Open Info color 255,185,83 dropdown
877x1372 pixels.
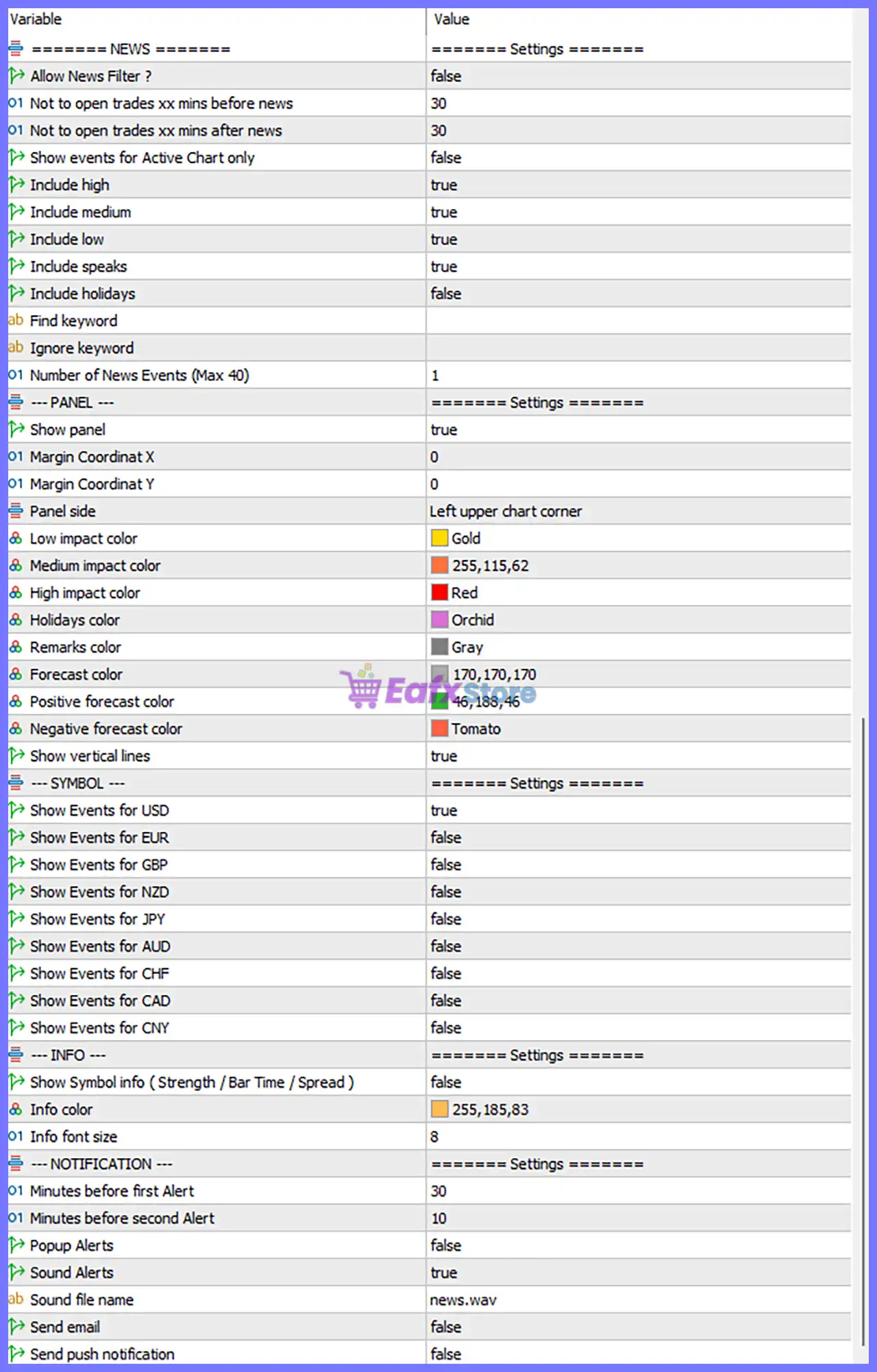tap(639, 1109)
